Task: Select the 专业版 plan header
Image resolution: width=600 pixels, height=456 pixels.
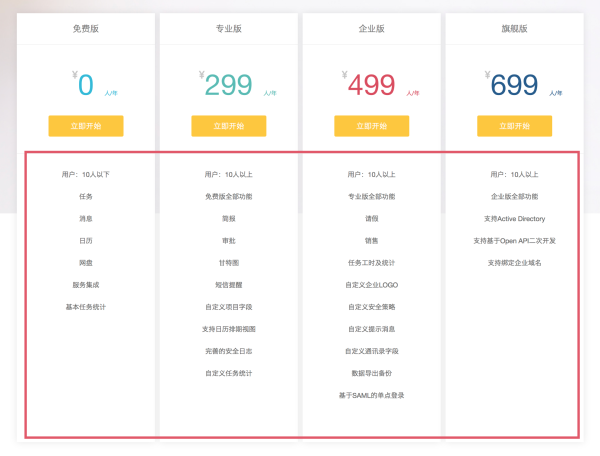Action: pos(229,29)
